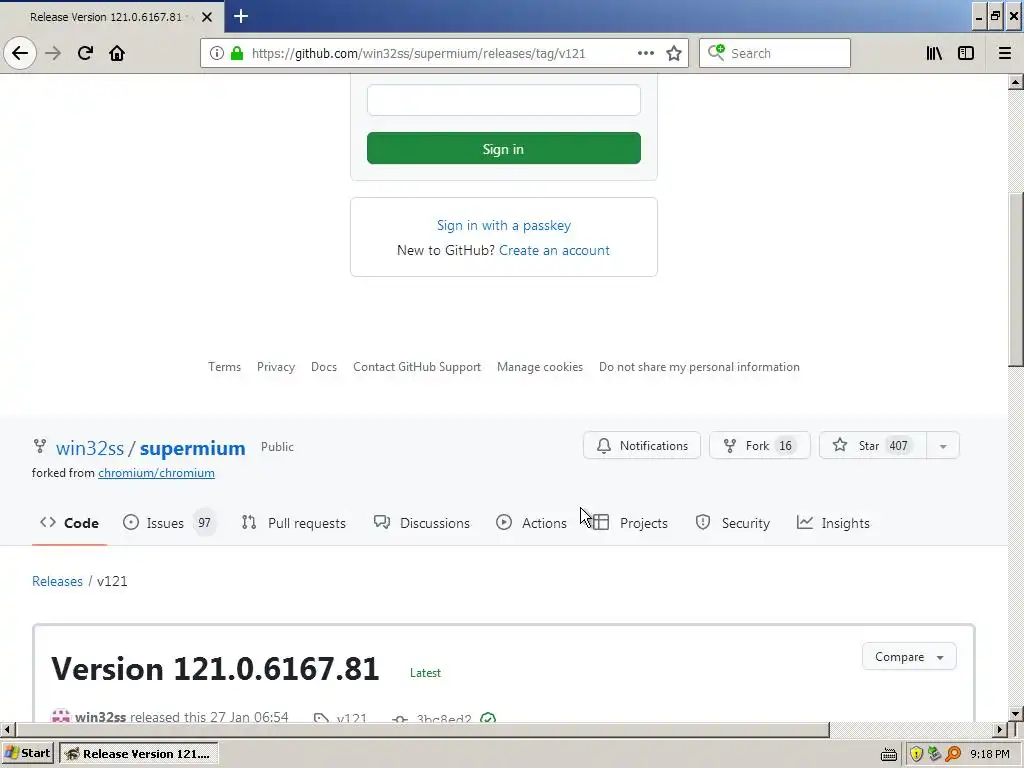Expand the Compare dropdown
Image resolution: width=1024 pixels, height=768 pixels.
tap(909, 657)
